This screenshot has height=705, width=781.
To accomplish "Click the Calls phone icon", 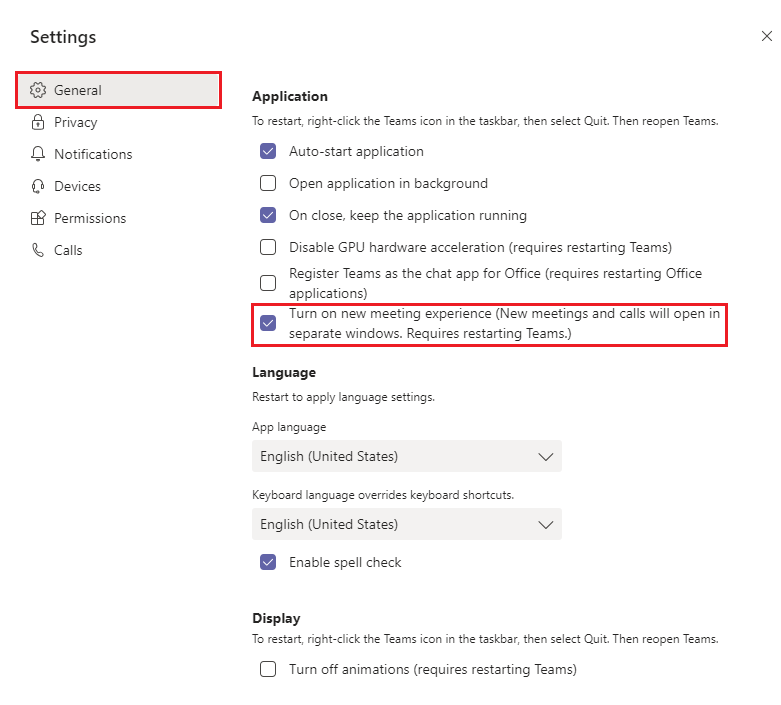I will tap(38, 250).
